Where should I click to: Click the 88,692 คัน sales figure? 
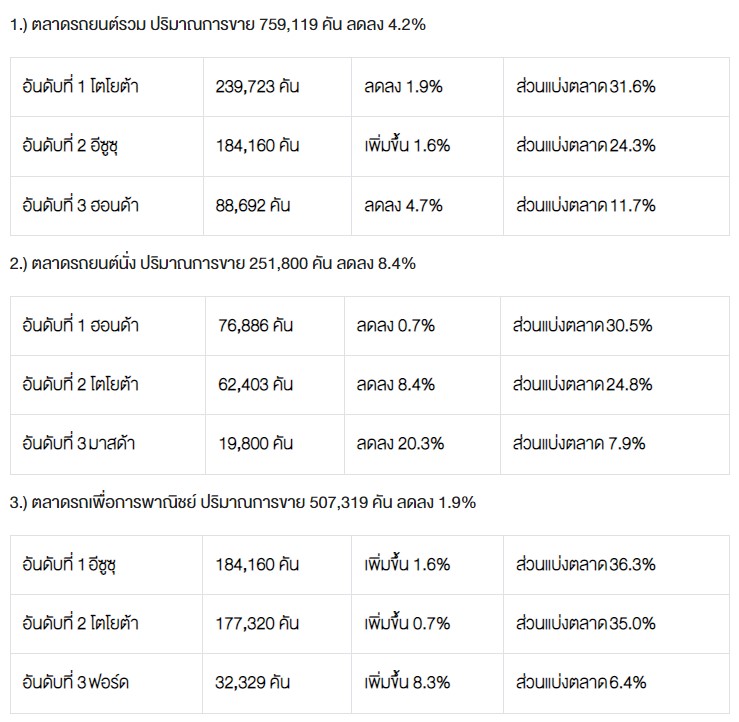(253, 206)
